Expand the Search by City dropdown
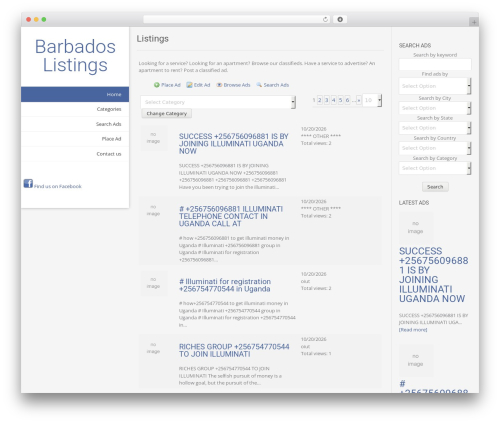 (435, 108)
